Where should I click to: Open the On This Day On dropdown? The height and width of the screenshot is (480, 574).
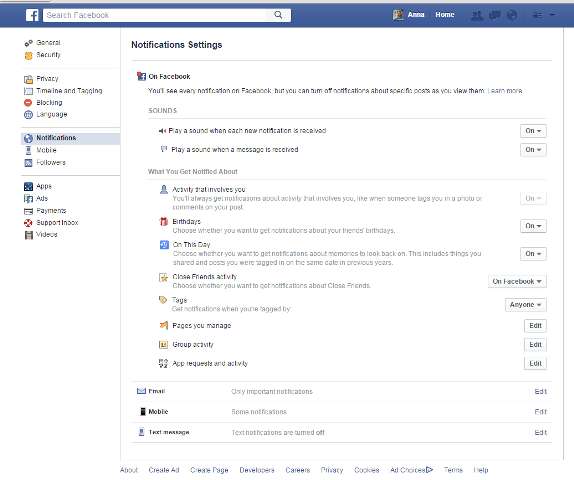click(533, 254)
